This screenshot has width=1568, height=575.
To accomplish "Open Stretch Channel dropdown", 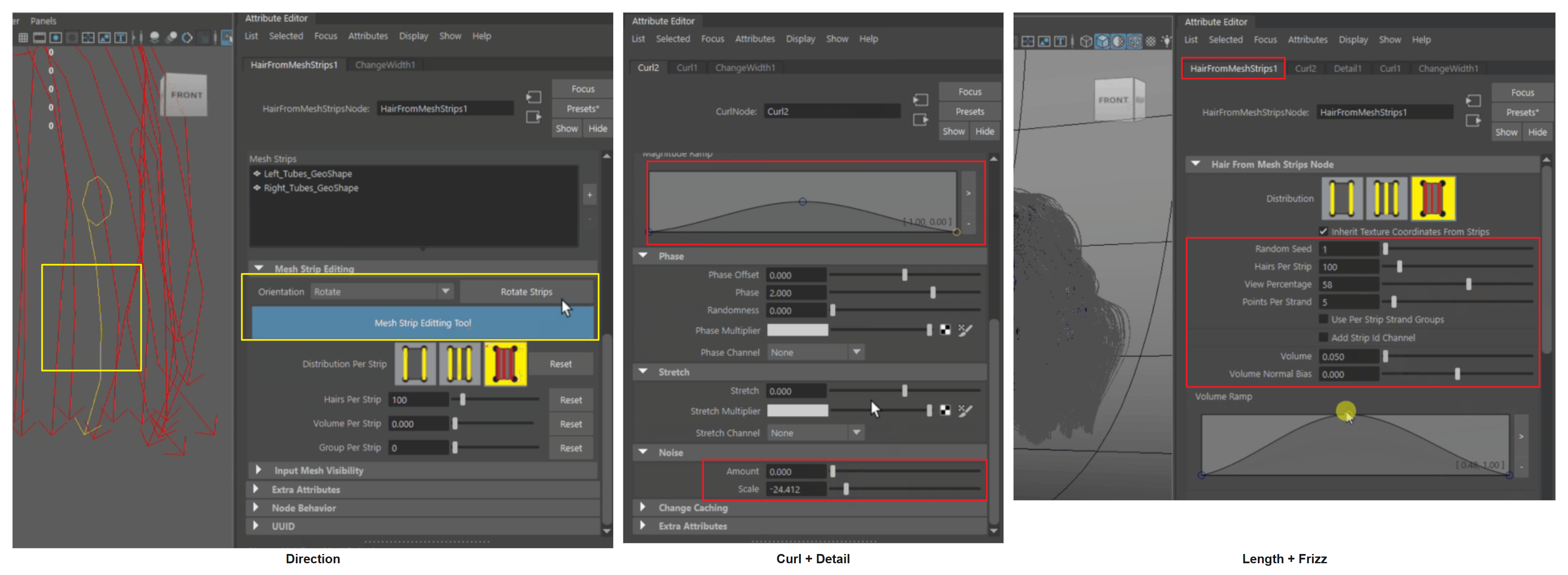I will click(815, 433).
